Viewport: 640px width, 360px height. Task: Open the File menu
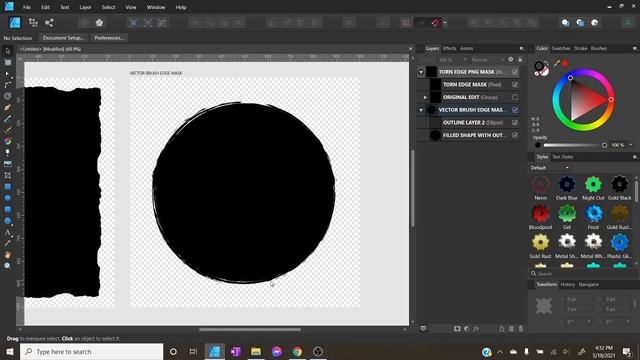pos(27,7)
